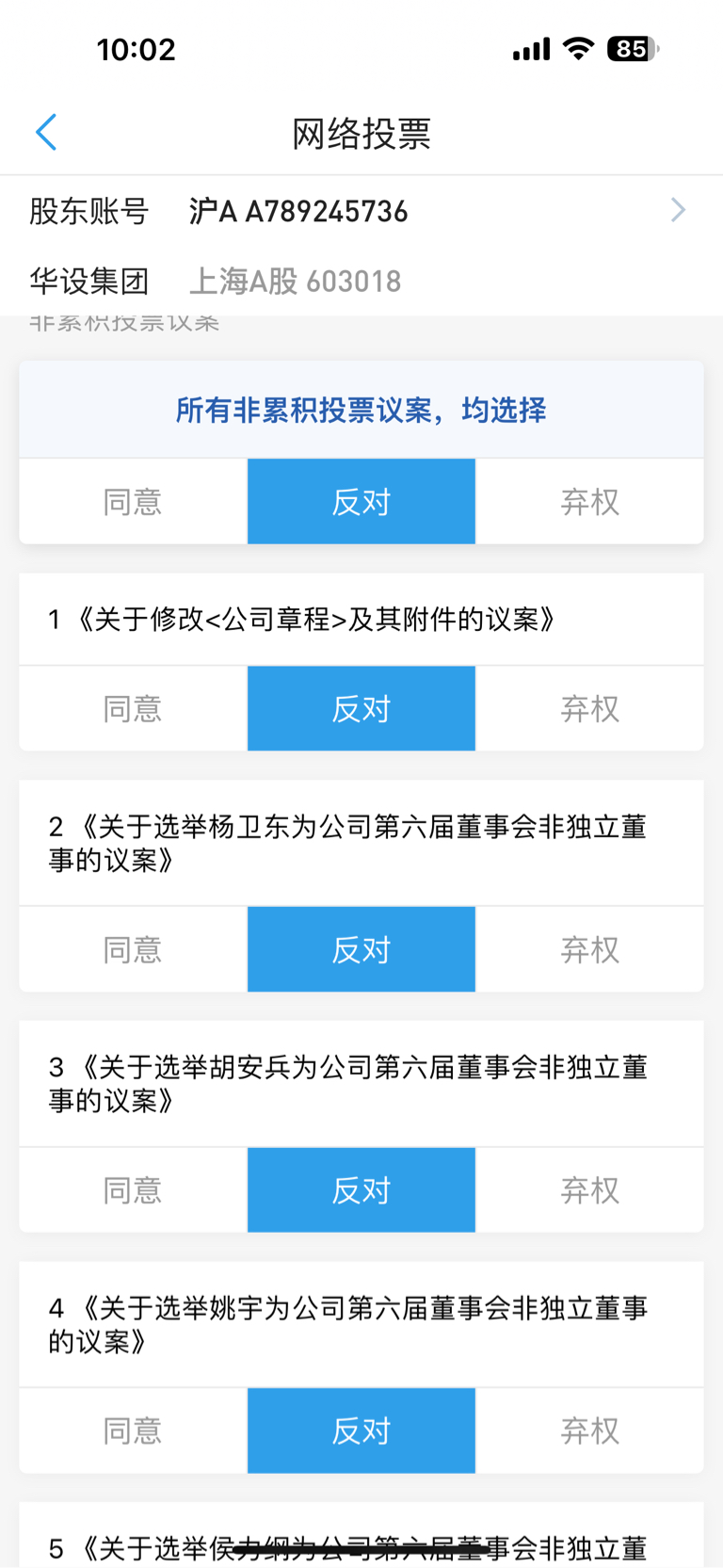Vote 弃权 on proposal 3 胡安兵
This screenshot has height=1568, width=723.
click(589, 1190)
